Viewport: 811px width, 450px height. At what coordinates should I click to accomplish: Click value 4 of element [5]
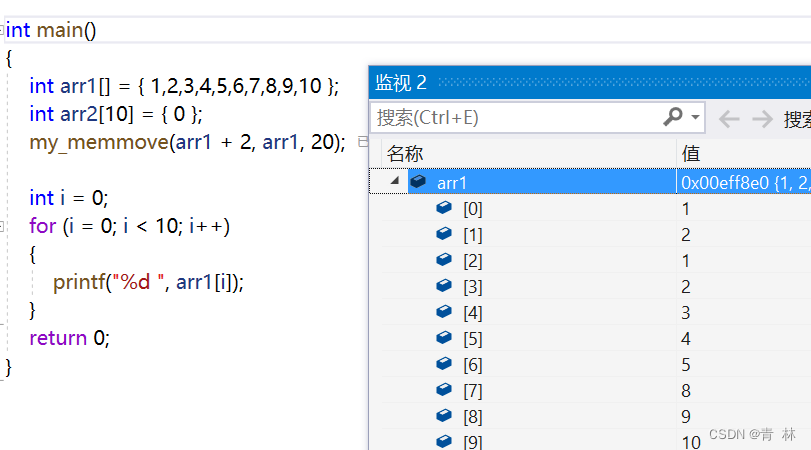[686, 339]
